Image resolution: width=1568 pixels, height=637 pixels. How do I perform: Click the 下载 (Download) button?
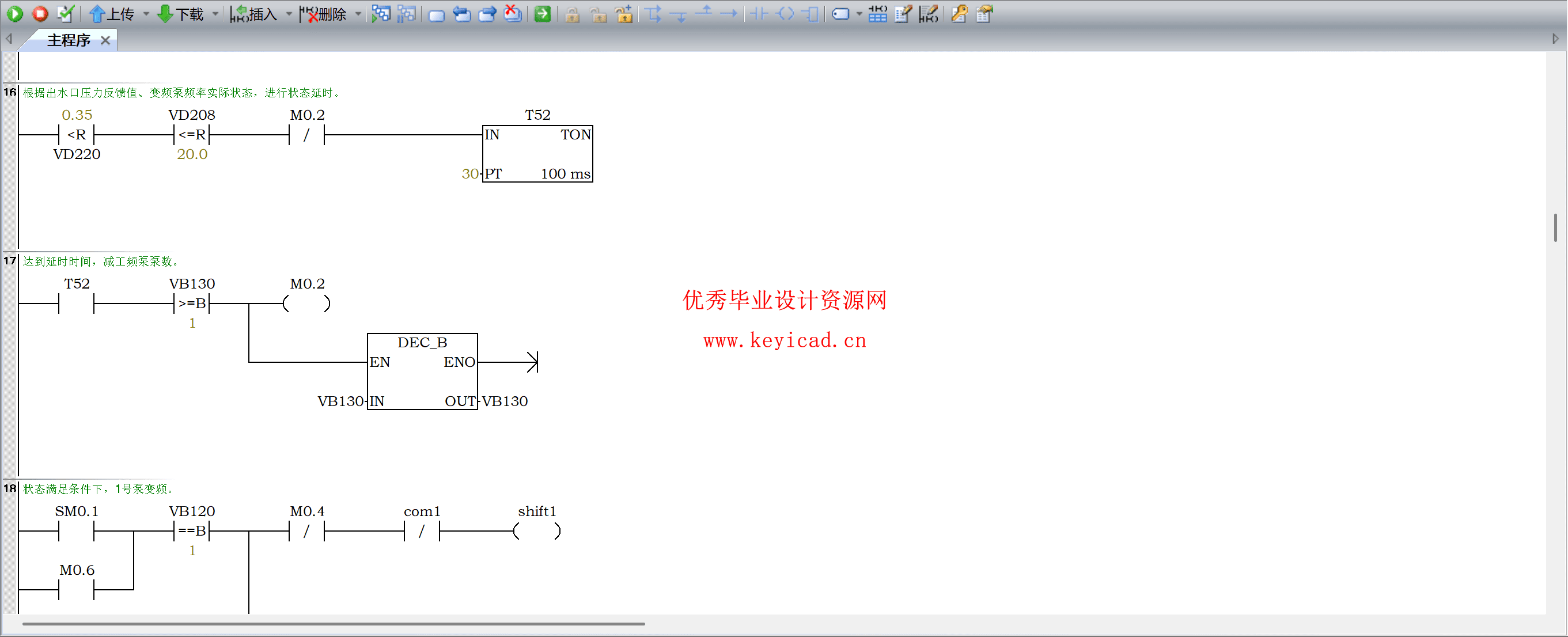181,13
